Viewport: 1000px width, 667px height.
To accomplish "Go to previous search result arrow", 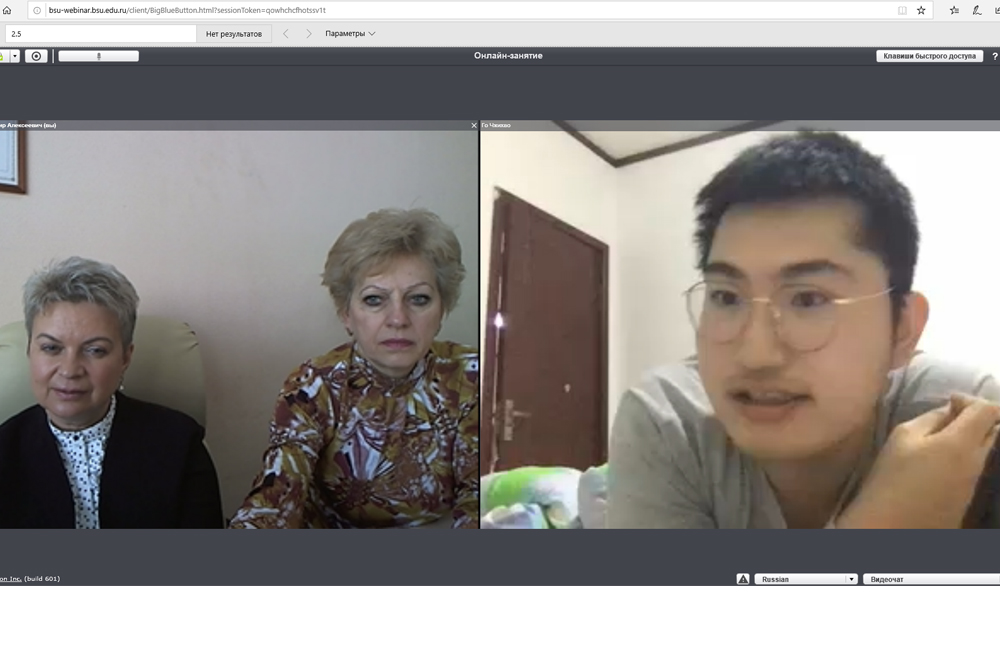I will 285,33.
